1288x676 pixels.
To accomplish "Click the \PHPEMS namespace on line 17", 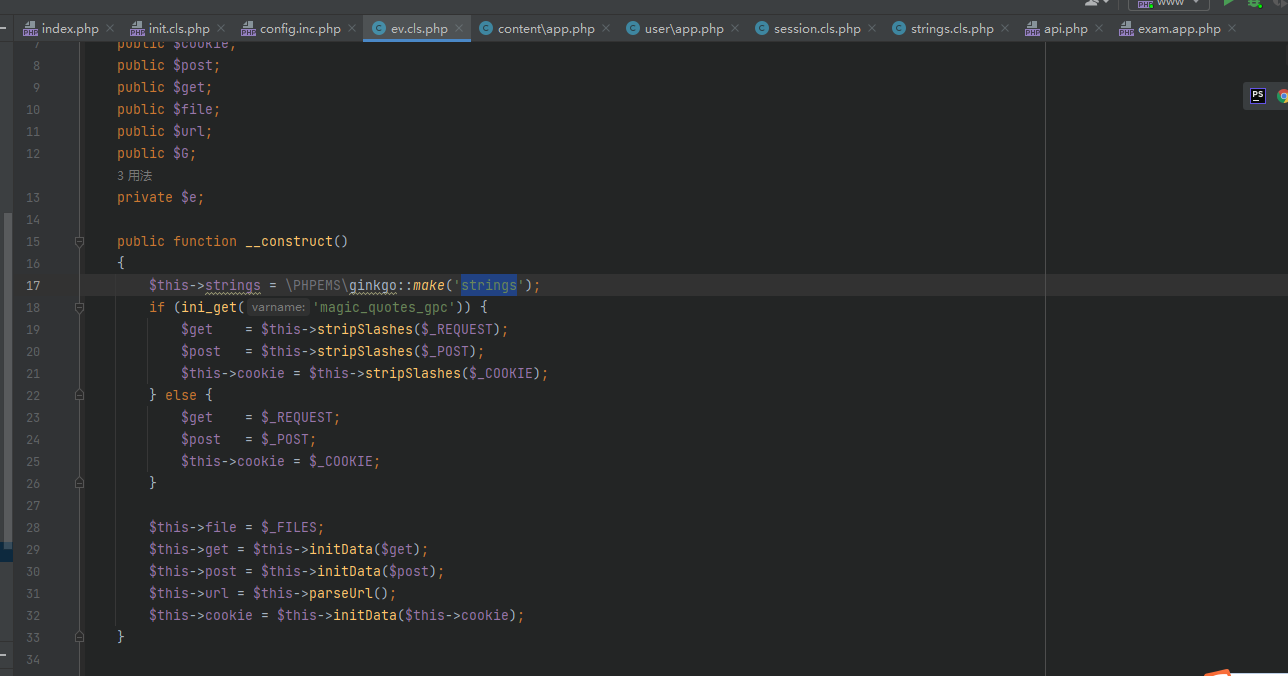I will [x=313, y=285].
